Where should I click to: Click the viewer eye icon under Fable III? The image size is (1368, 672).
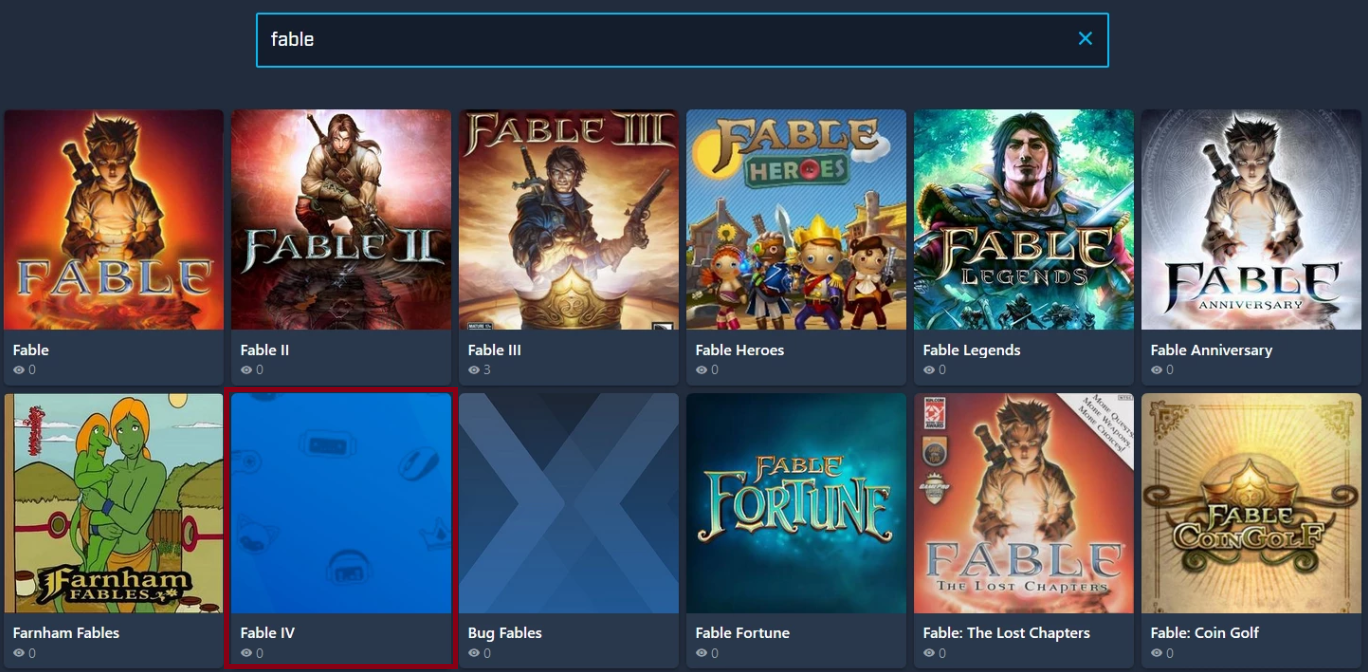(474, 370)
